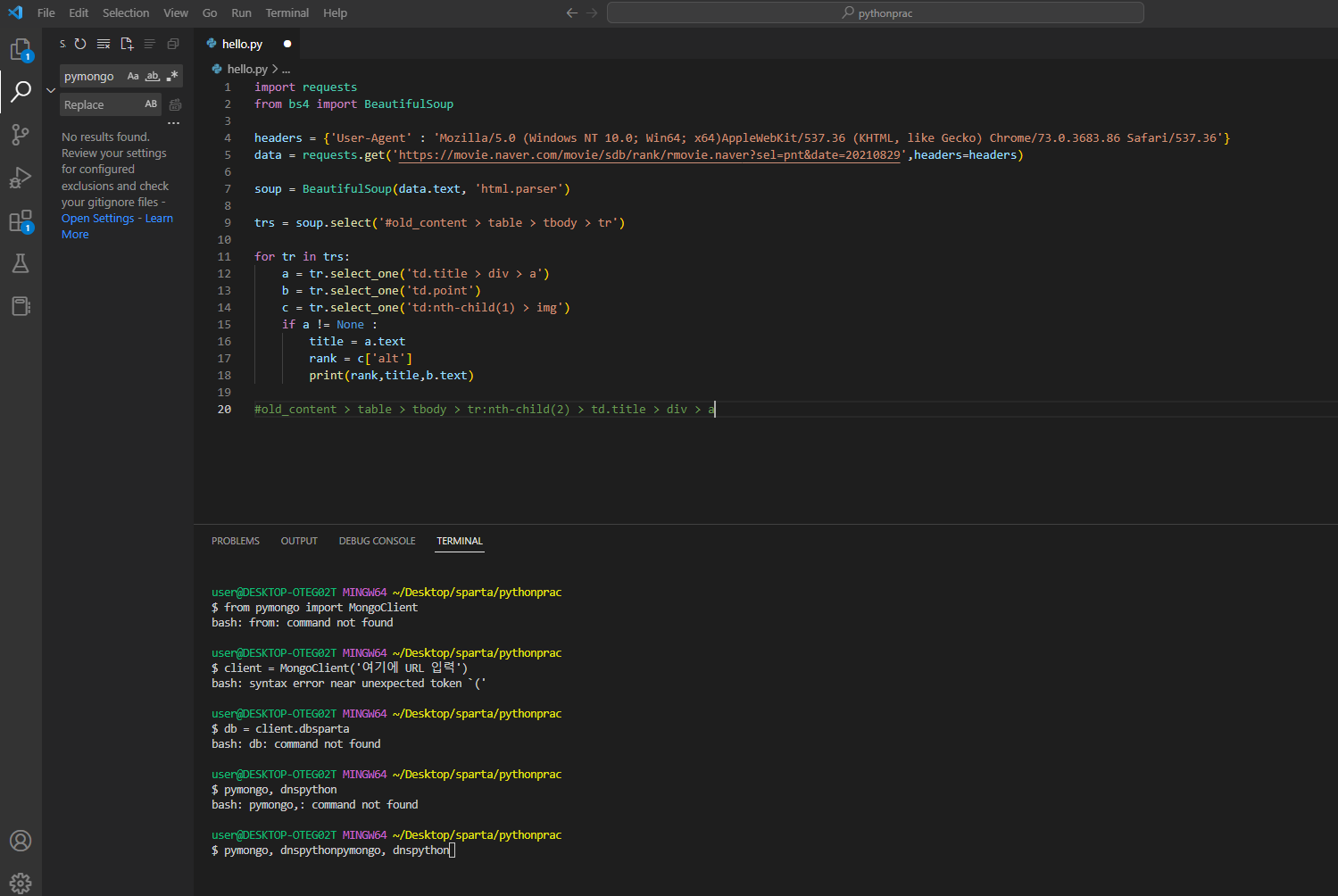
Task: Click 'print(rank,title,b.text)' code line
Action: 391,376
